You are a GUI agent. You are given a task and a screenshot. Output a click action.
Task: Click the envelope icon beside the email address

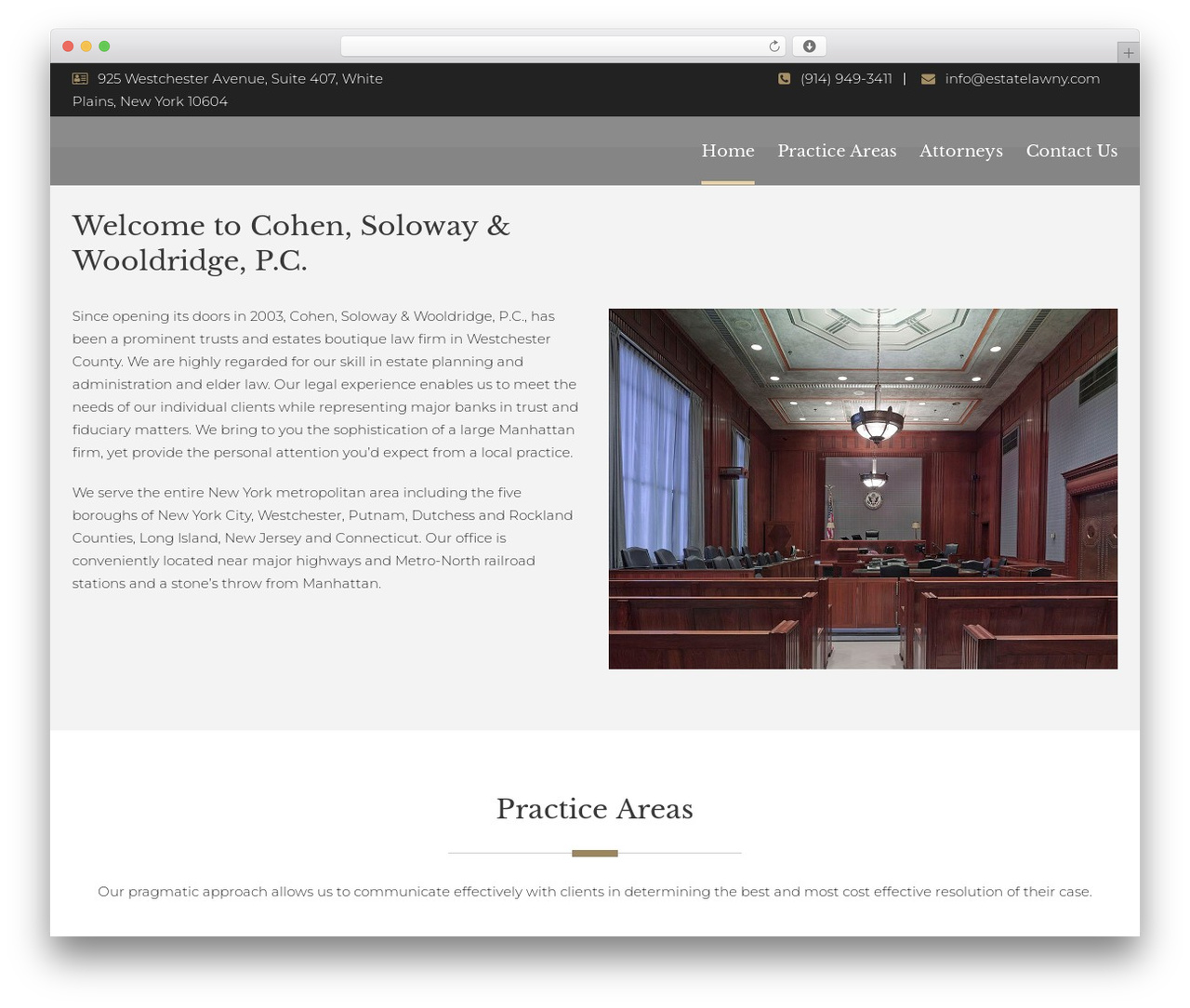pyautogui.click(x=928, y=79)
